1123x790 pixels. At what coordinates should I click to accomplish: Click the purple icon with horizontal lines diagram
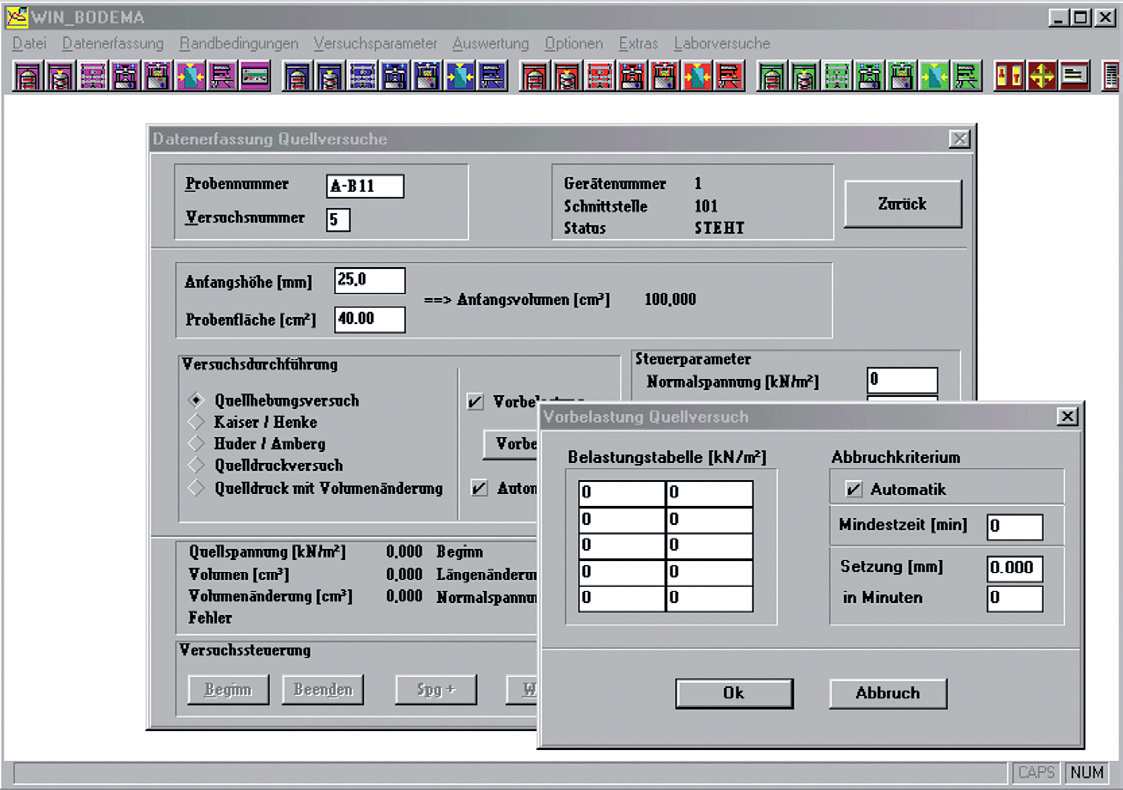pyautogui.click(x=223, y=76)
